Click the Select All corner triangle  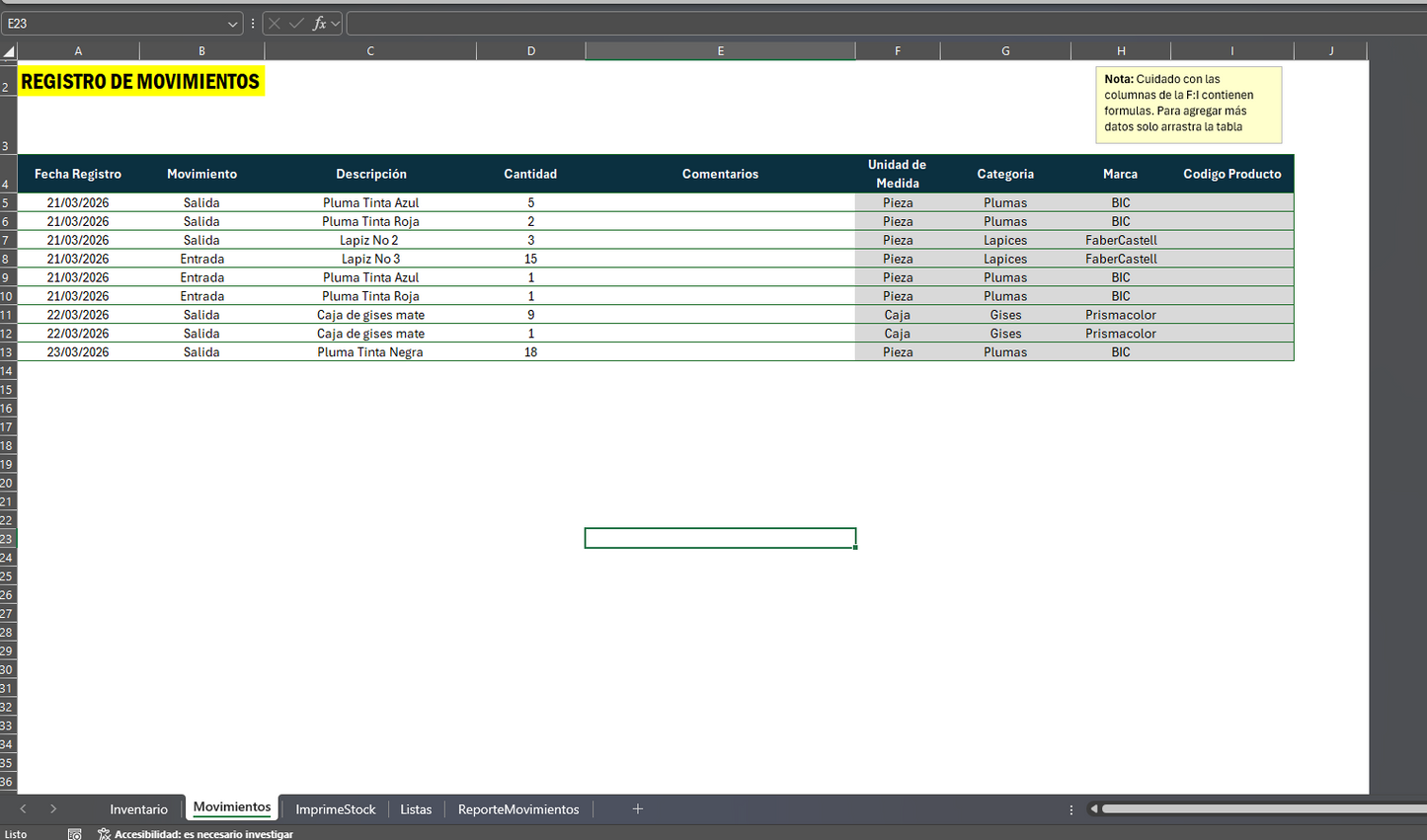tap(9, 51)
